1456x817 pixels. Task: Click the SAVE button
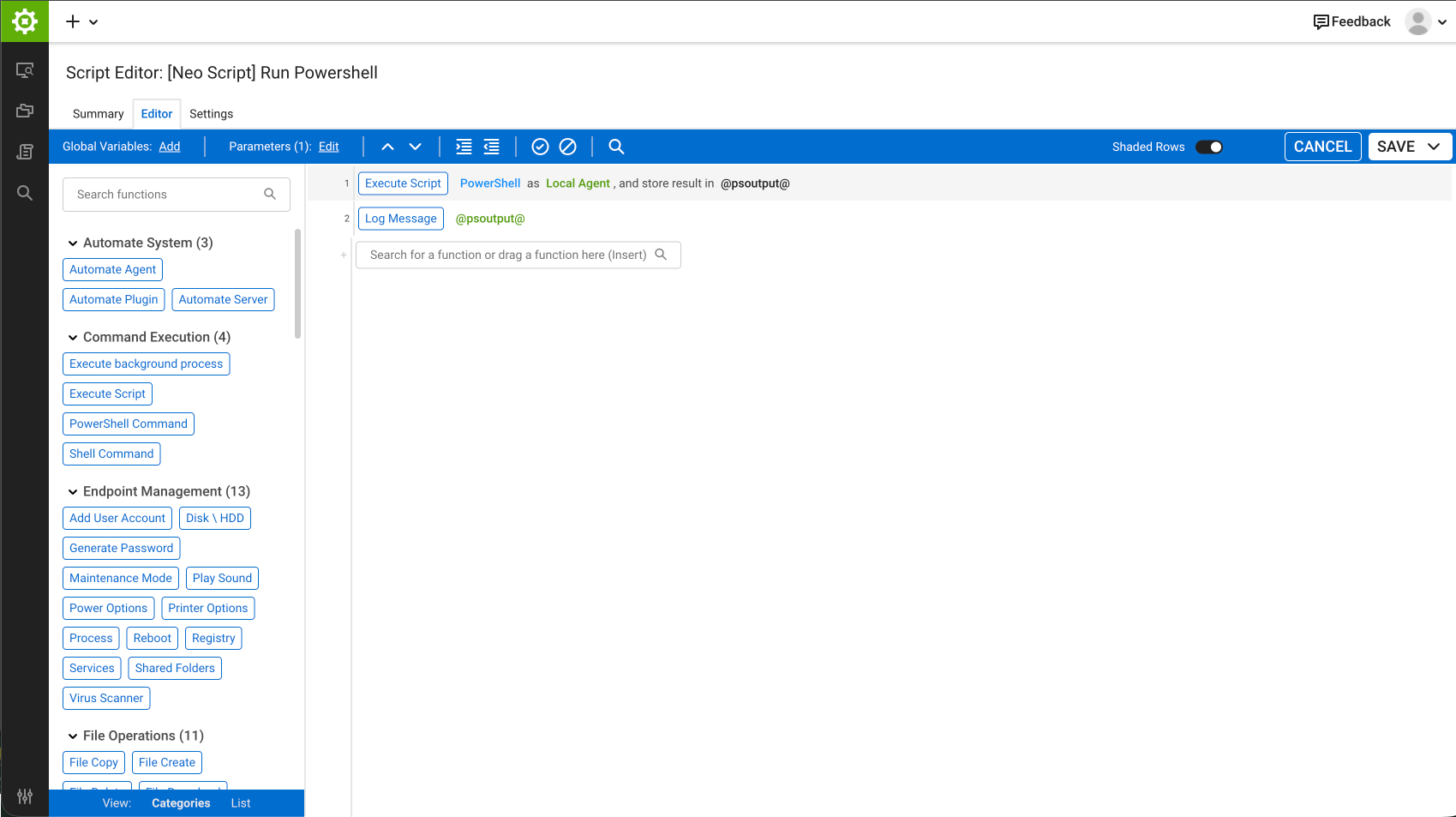[1396, 147]
